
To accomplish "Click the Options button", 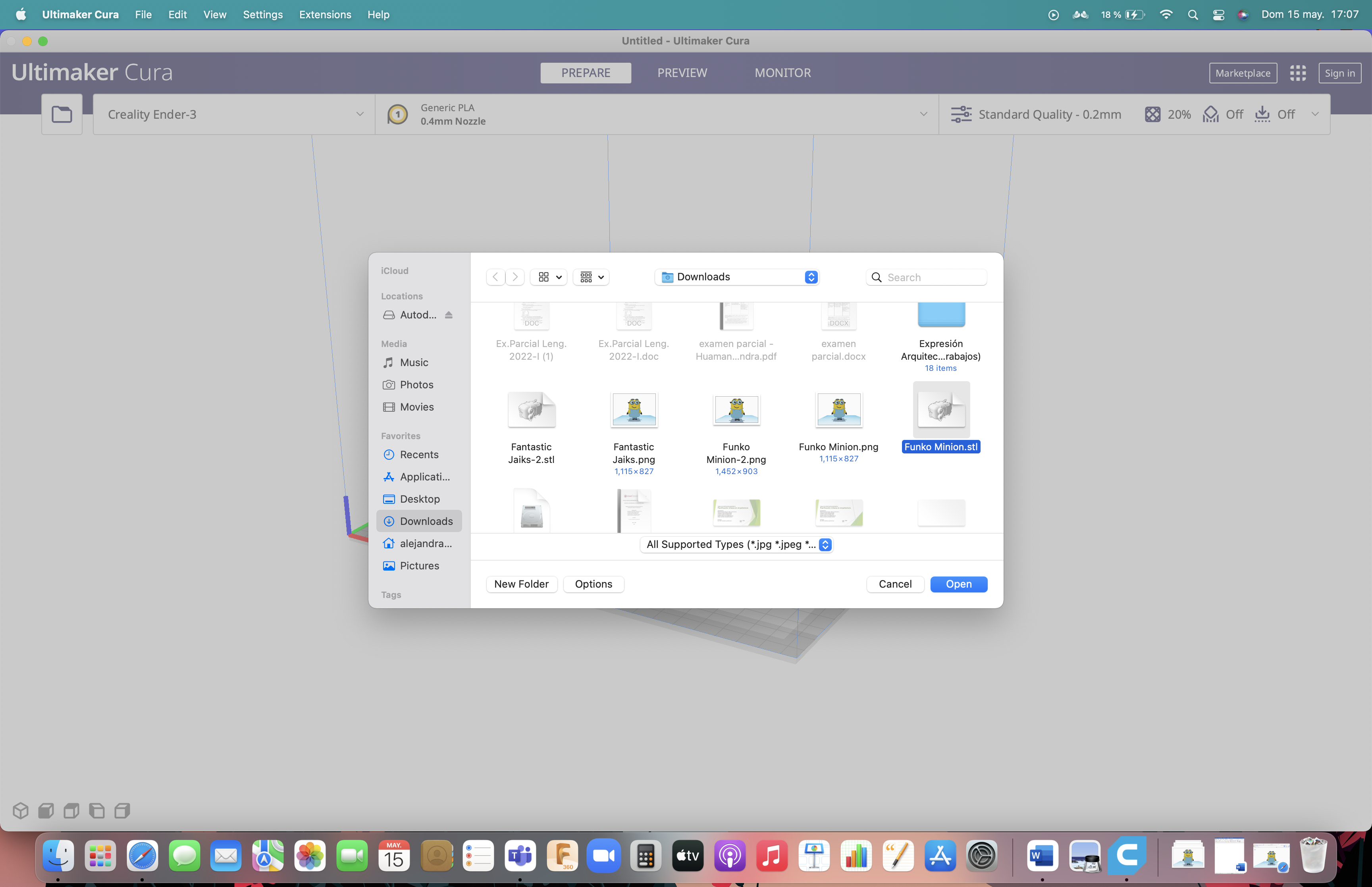I will tap(594, 584).
